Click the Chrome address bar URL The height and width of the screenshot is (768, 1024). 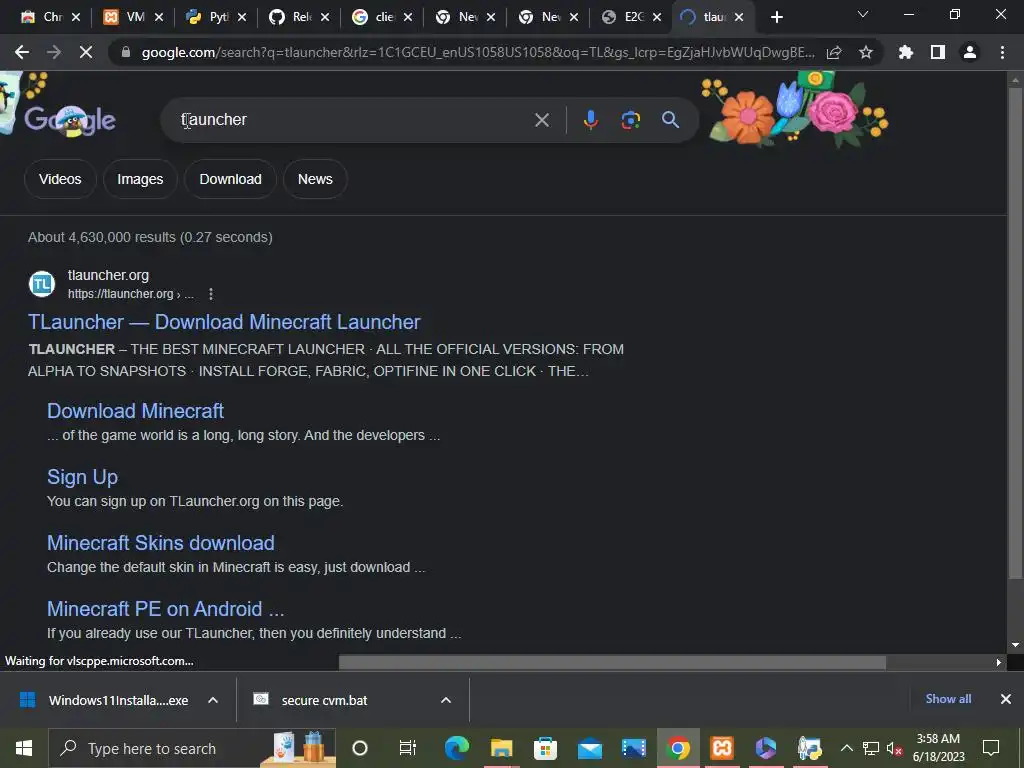pos(478,52)
